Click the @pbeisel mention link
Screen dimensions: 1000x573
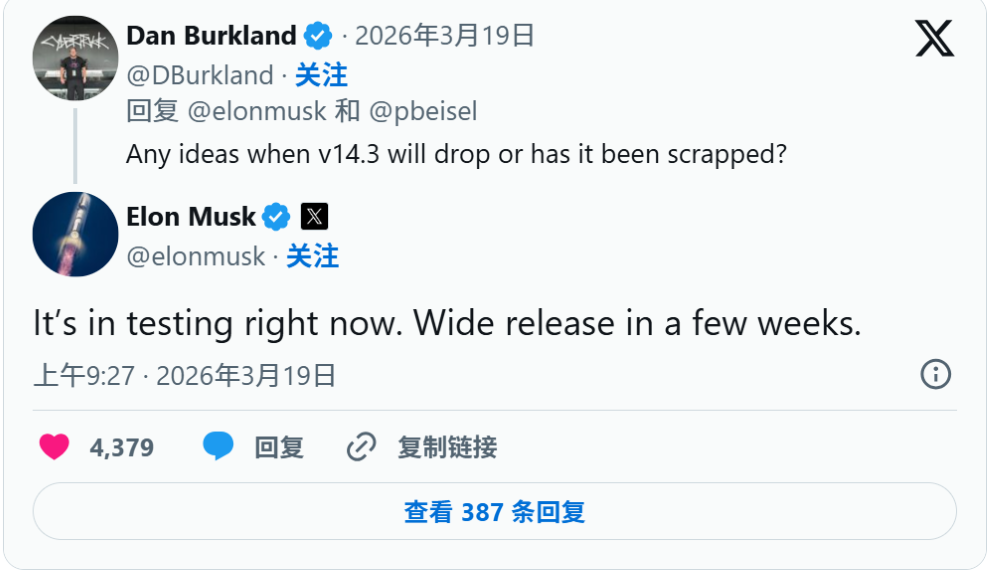(421, 111)
